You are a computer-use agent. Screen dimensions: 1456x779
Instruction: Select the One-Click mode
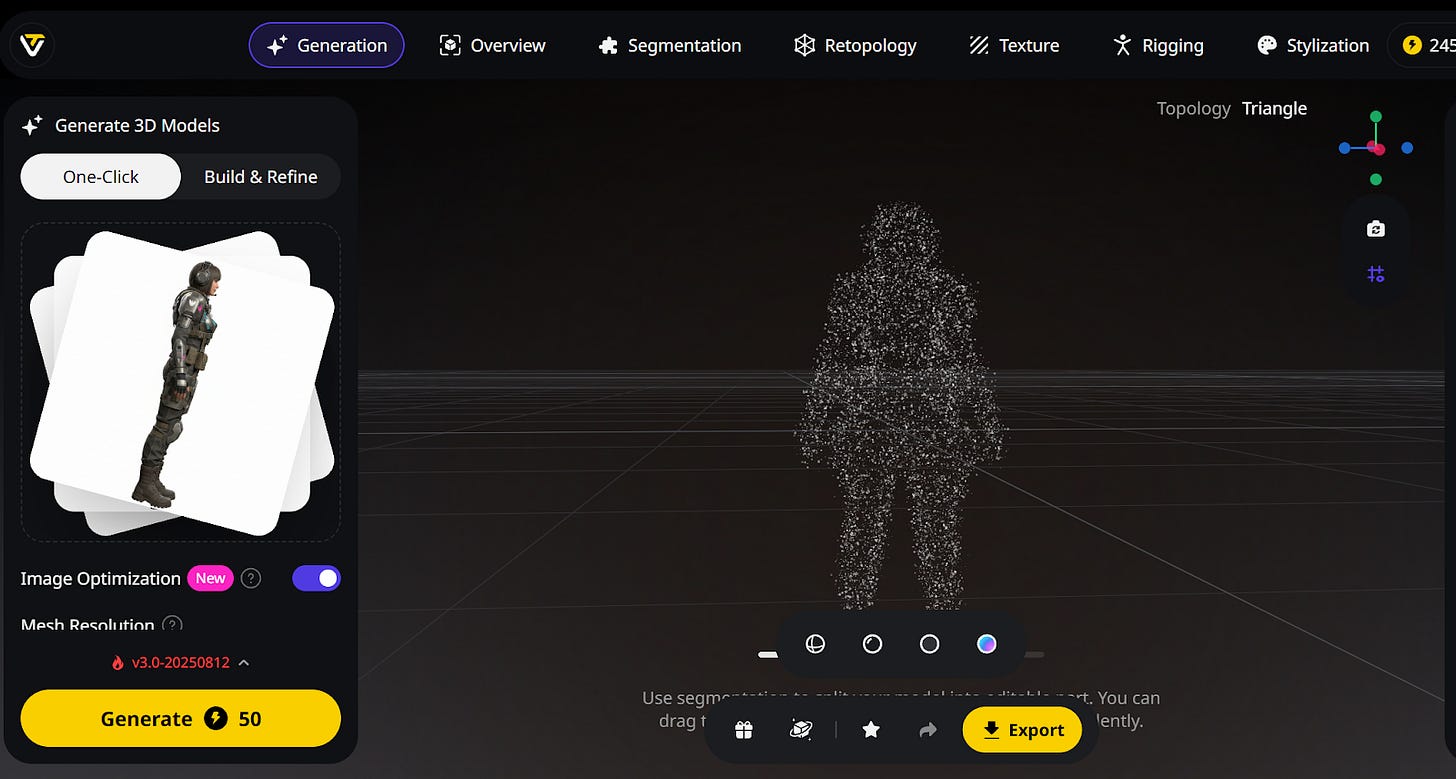[101, 177]
